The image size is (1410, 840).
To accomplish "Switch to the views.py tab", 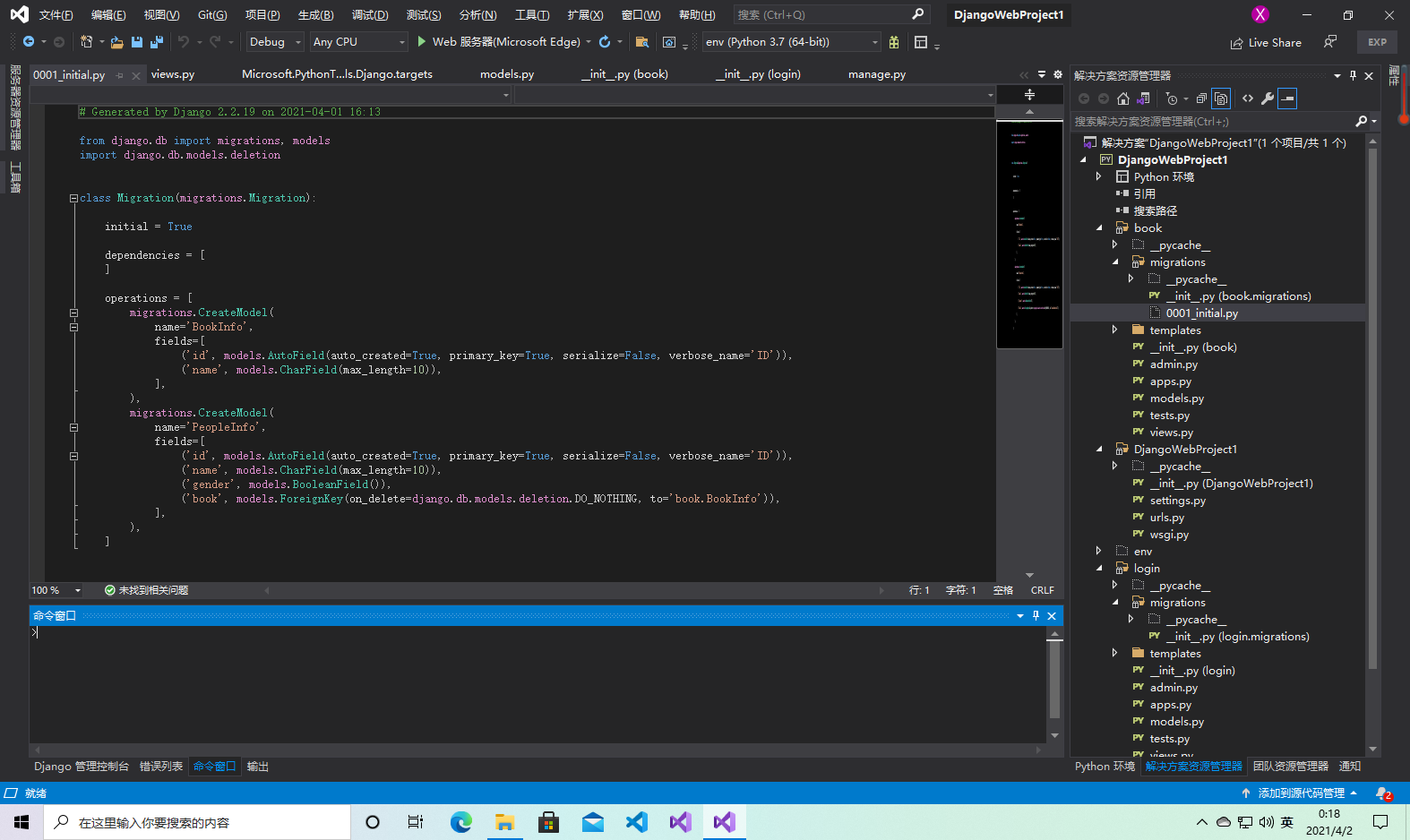I will pyautogui.click(x=173, y=74).
